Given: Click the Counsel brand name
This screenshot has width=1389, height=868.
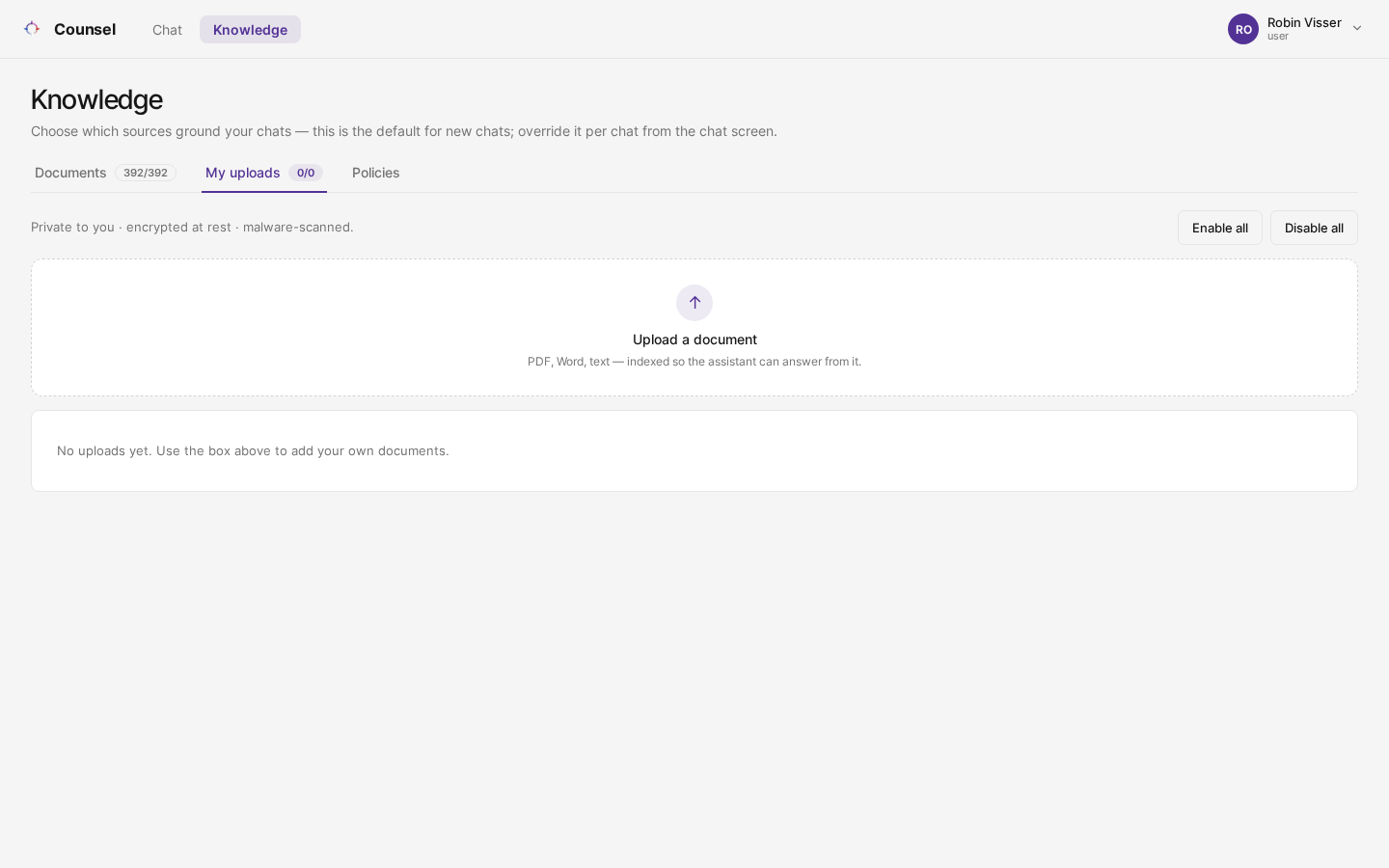Looking at the screenshot, I should (x=85, y=29).
